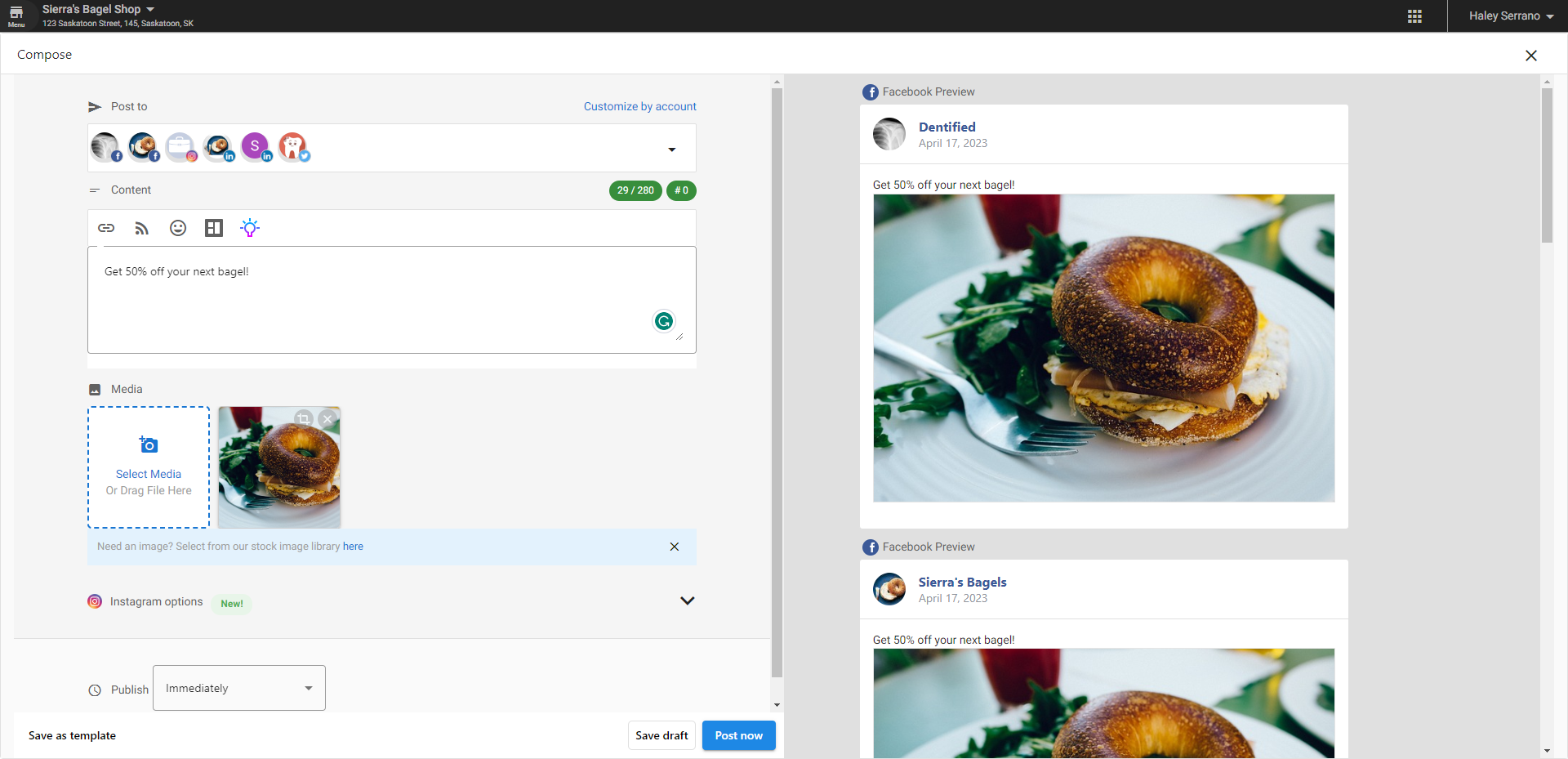The image size is (1568, 759).
Task: Click Dentified page name in preview
Action: coord(947,127)
